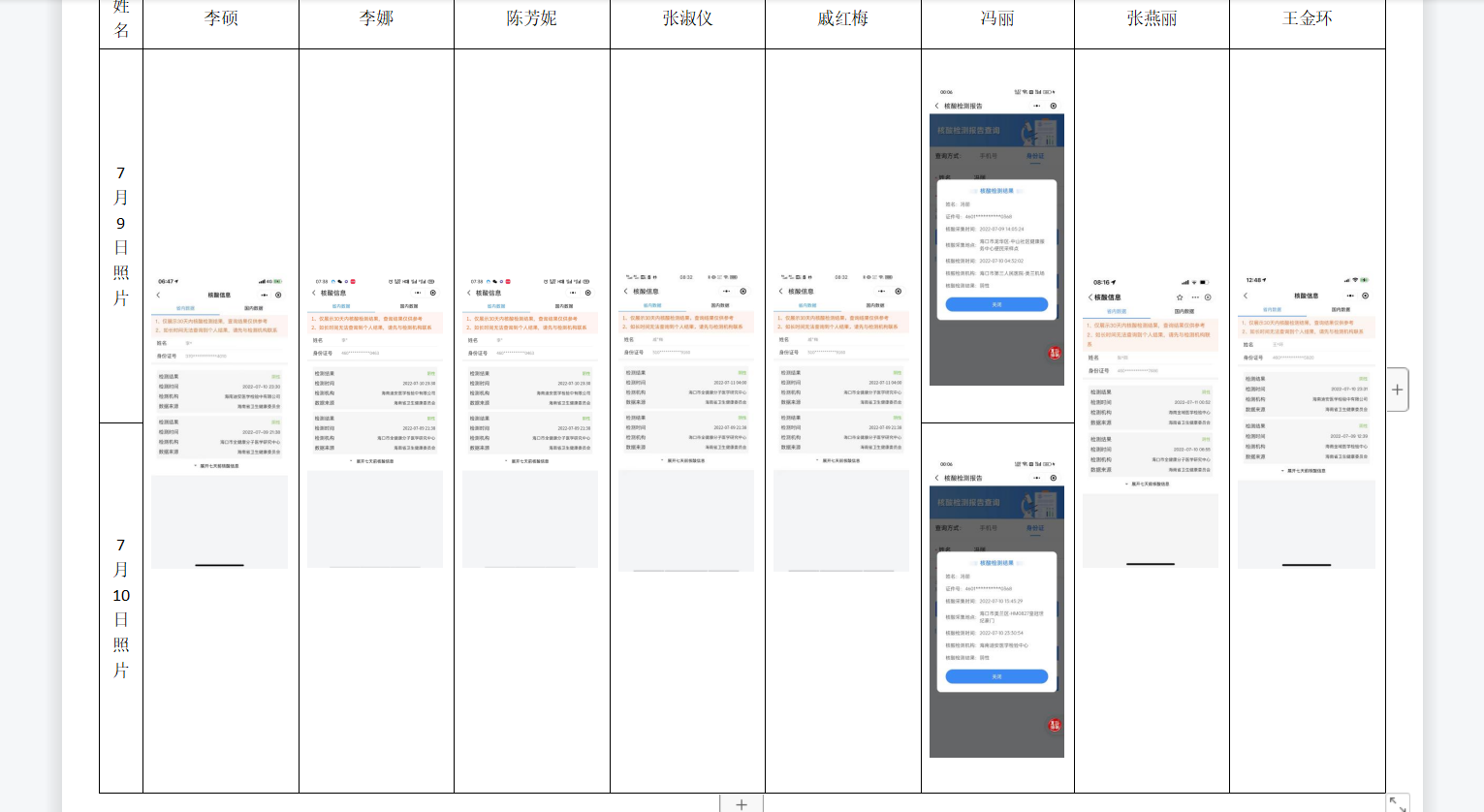Viewport: 1484px width, 812px height.
Task: Select the 省内数据 tab in 戚红梅's screenshot
Action: click(807, 305)
